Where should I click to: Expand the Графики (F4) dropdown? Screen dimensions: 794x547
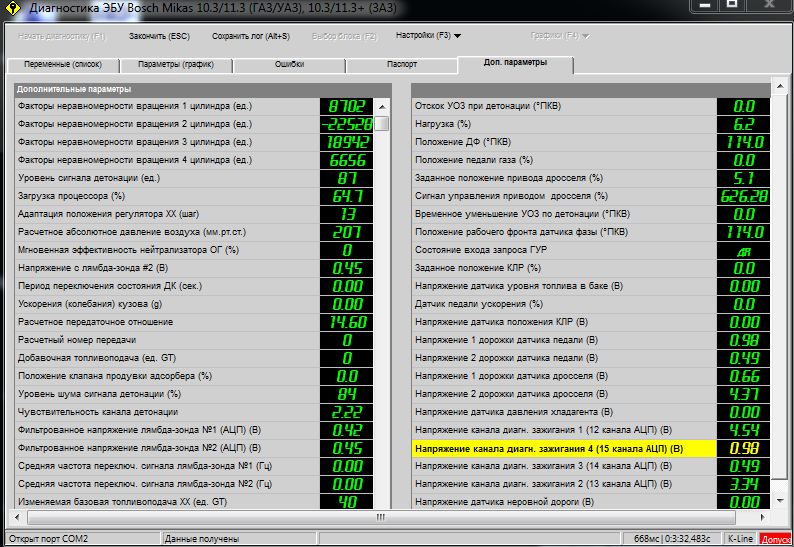click(559, 35)
